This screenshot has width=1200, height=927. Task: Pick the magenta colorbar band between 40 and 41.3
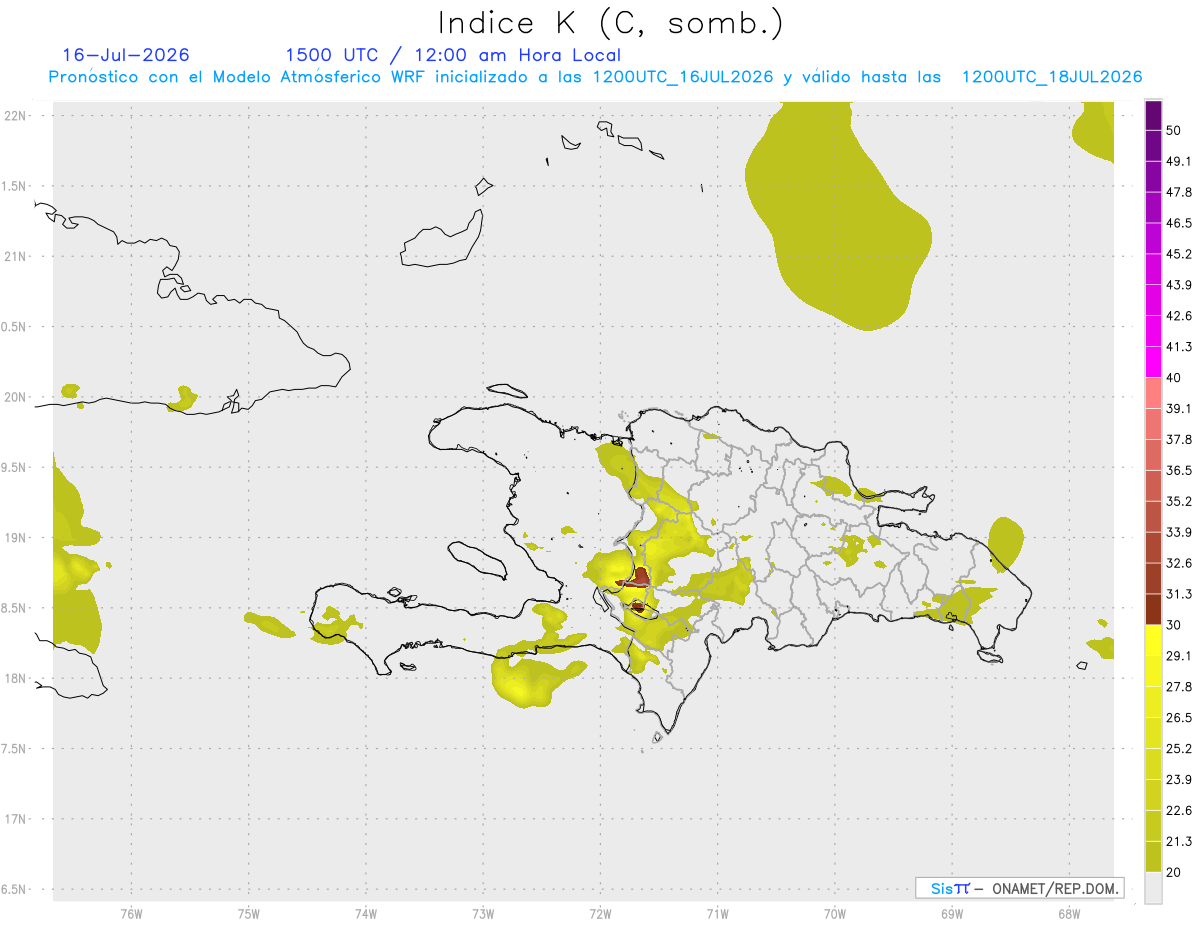[x=1153, y=362]
